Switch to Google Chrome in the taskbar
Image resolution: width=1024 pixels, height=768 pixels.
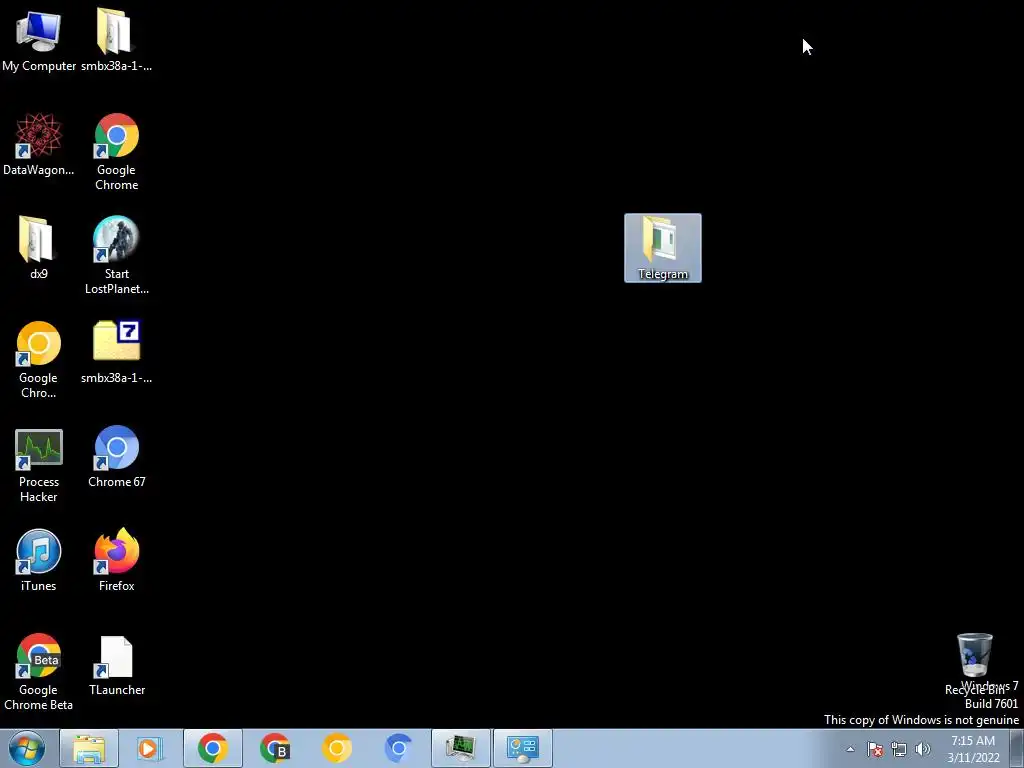[212, 748]
